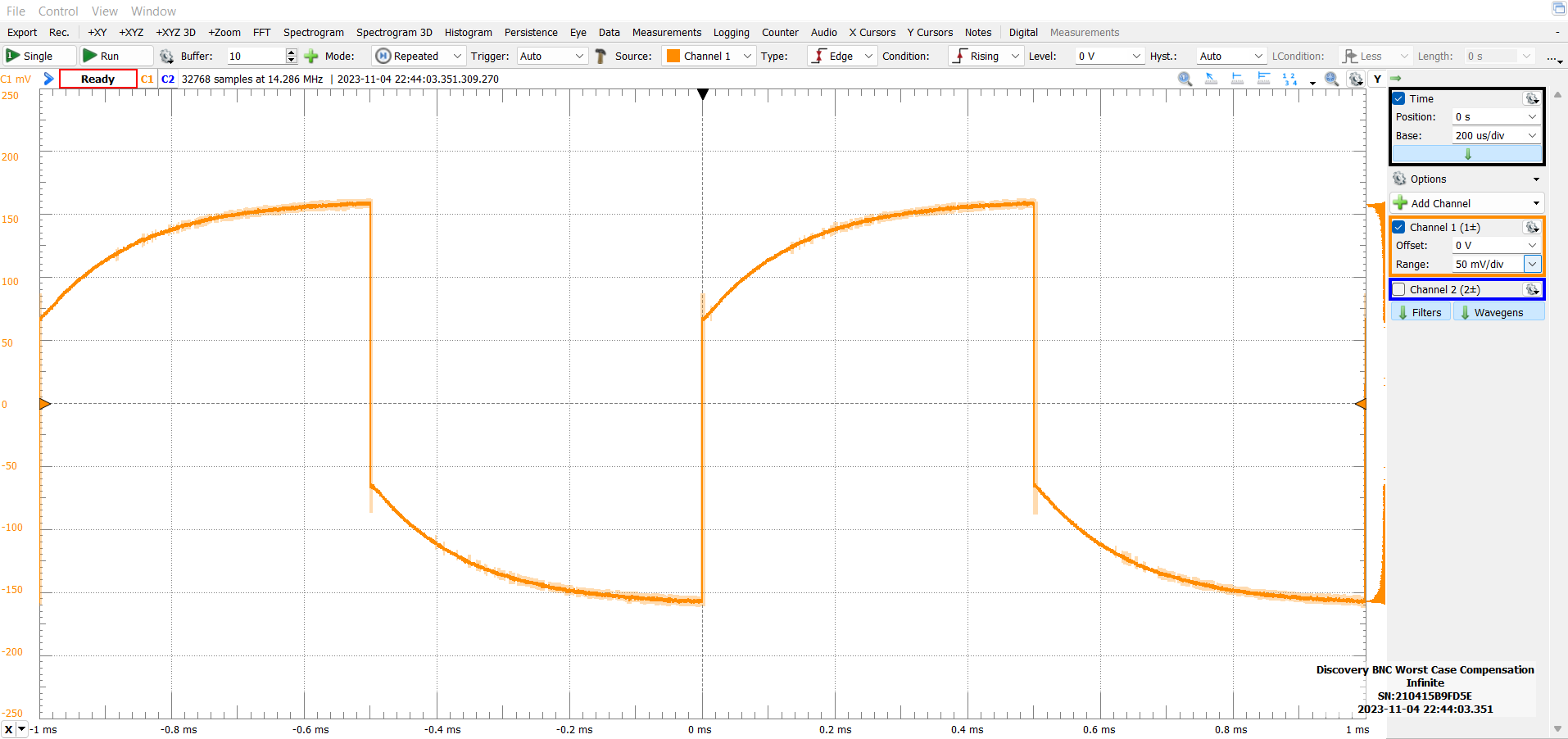Open the View menu

click(x=105, y=11)
